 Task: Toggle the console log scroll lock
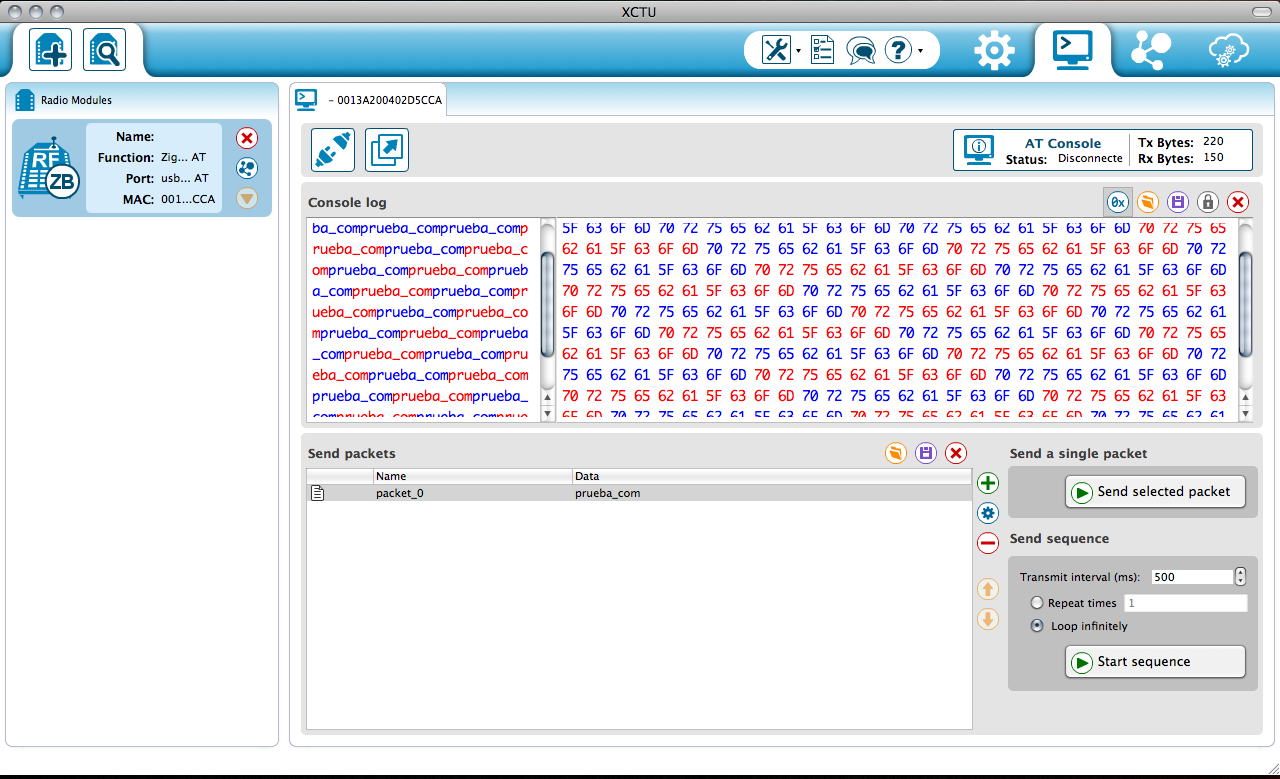point(1208,202)
